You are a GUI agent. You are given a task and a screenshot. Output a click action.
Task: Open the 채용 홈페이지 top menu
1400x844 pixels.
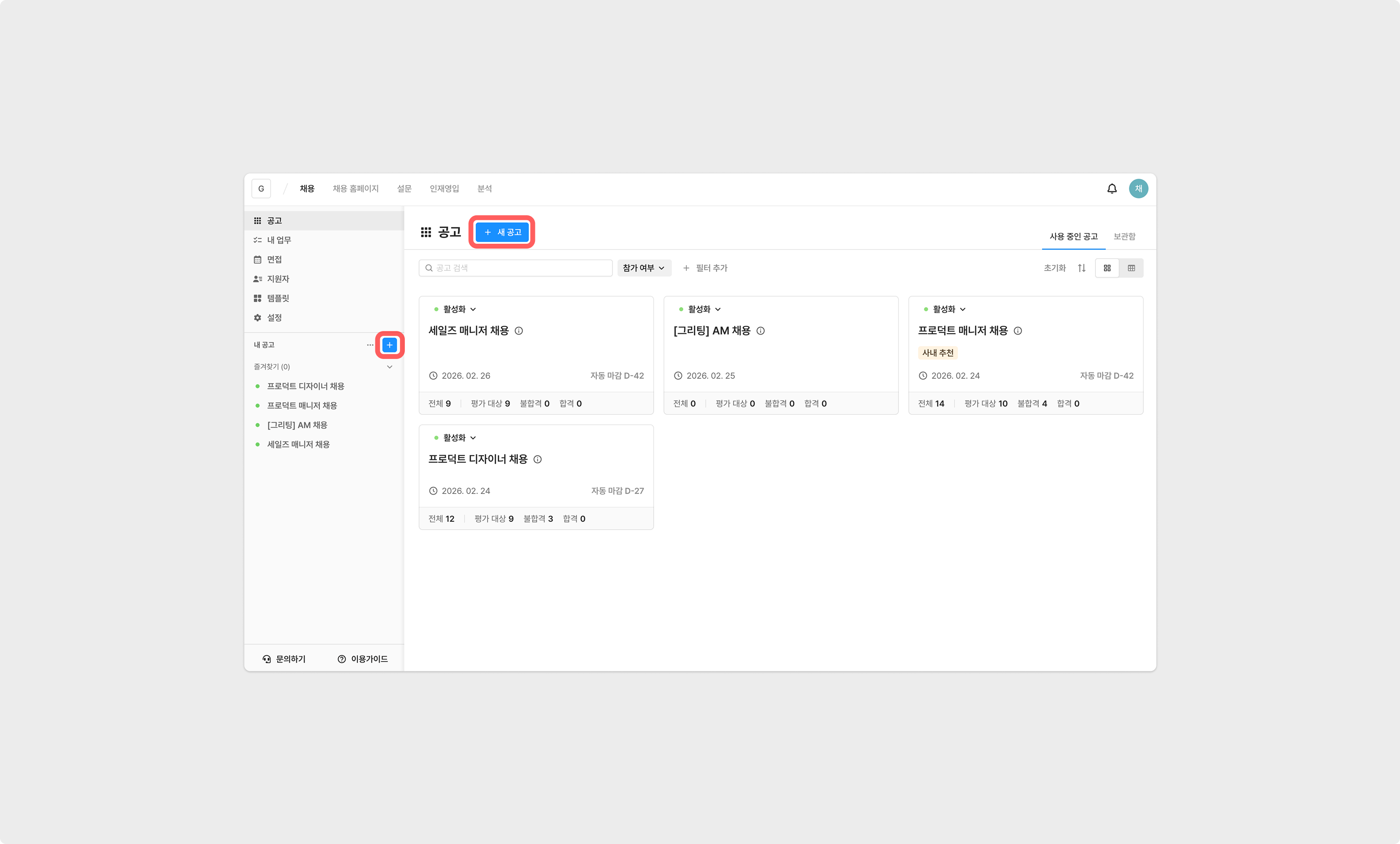click(x=355, y=189)
